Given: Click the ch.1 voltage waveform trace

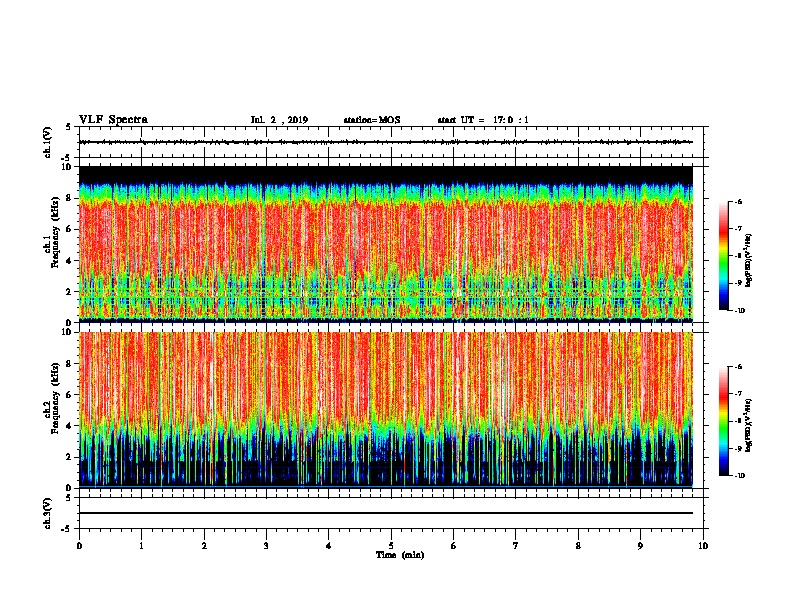Looking at the screenshot, I should coord(386,142).
